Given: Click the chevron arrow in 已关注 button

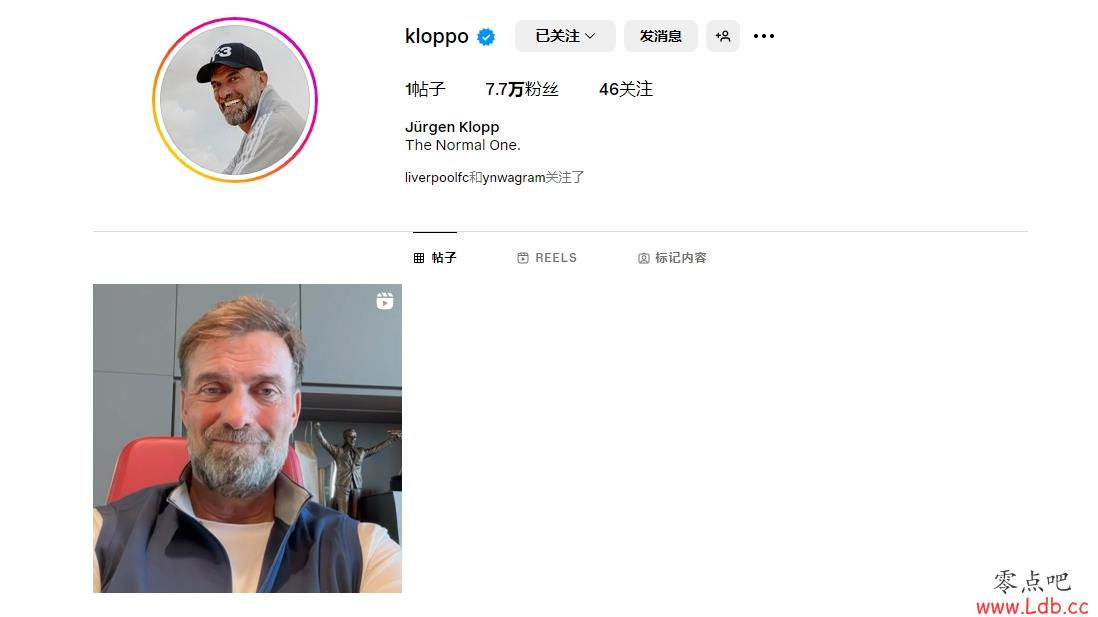Looking at the screenshot, I should (x=590, y=36).
